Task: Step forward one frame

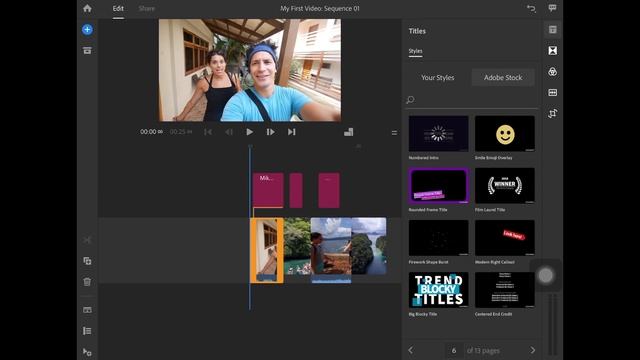Action: [270, 132]
